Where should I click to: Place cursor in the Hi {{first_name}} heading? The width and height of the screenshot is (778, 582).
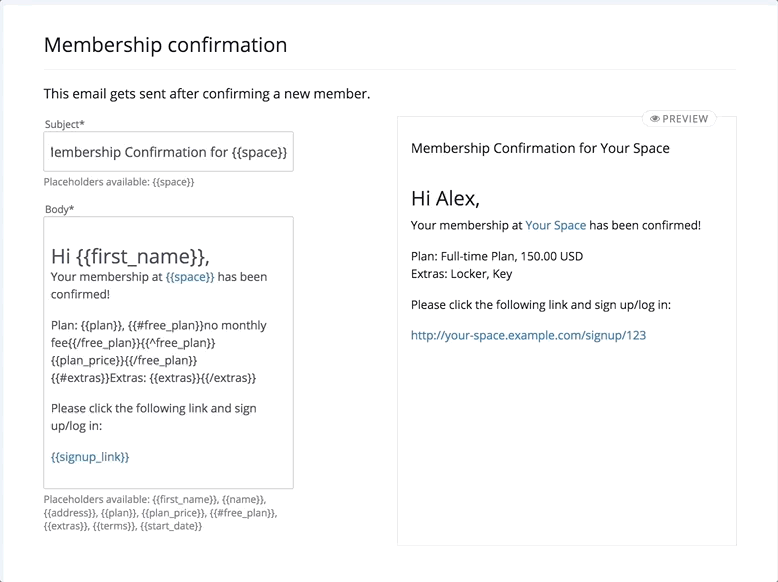tap(130, 255)
